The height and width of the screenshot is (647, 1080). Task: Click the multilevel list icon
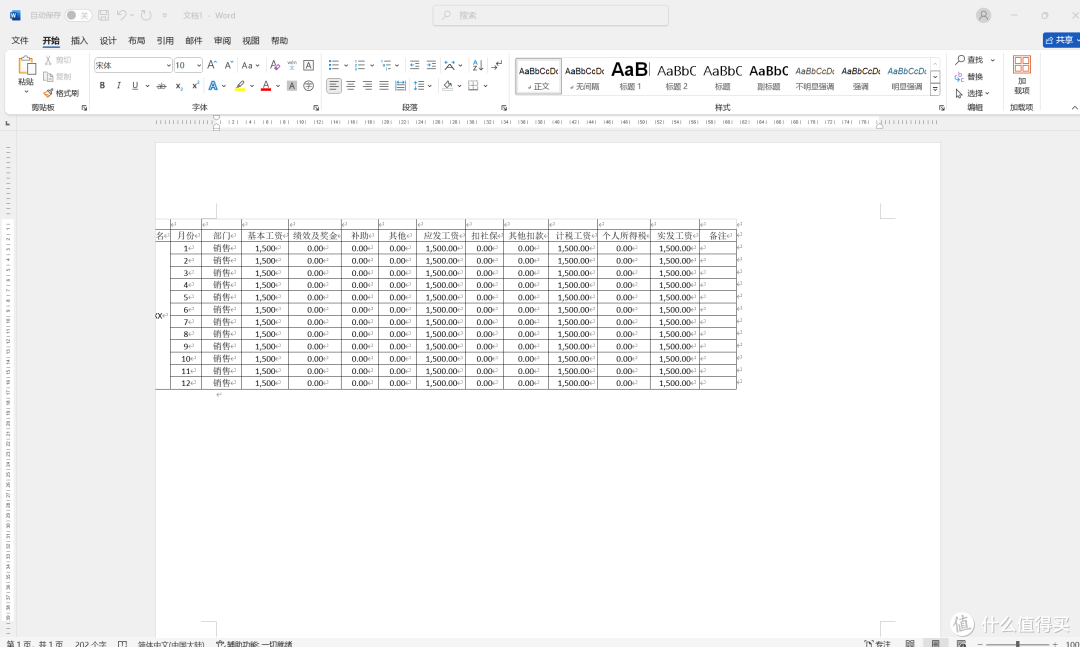(386, 65)
